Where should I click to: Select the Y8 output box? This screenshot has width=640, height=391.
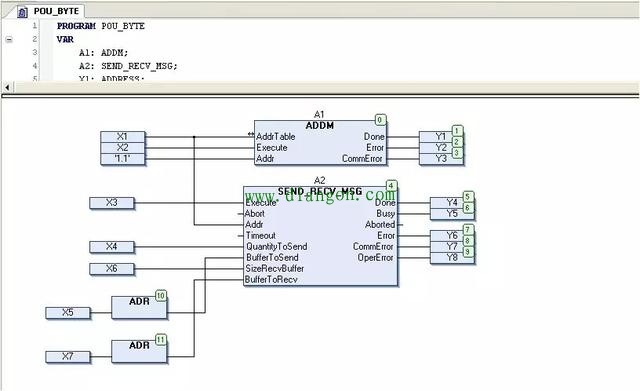[452, 258]
